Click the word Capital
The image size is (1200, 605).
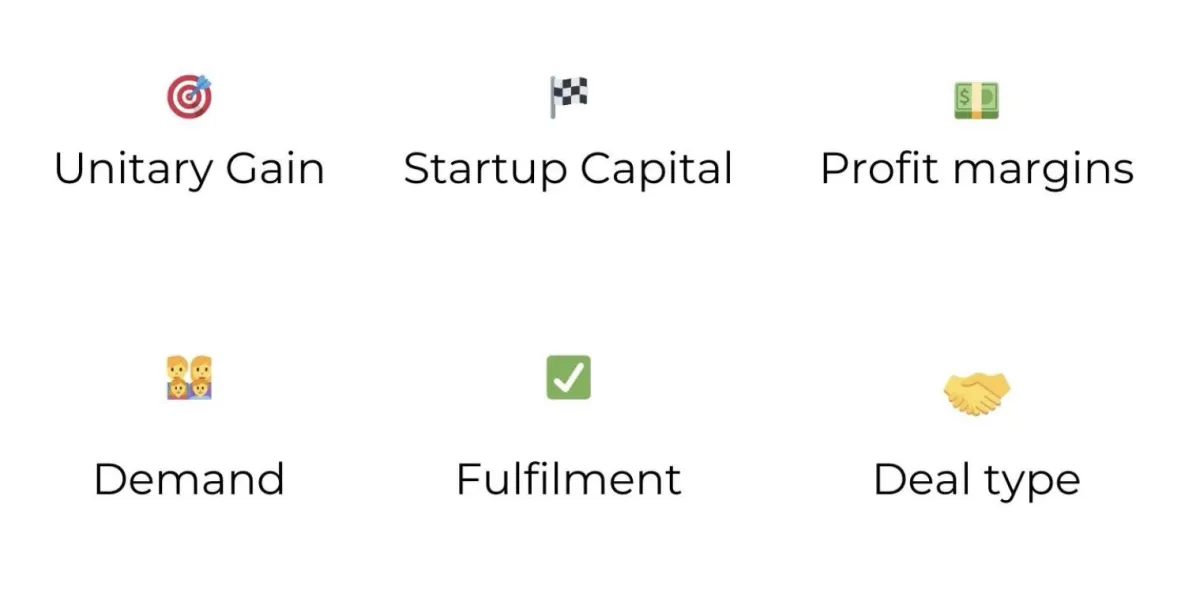(656, 170)
